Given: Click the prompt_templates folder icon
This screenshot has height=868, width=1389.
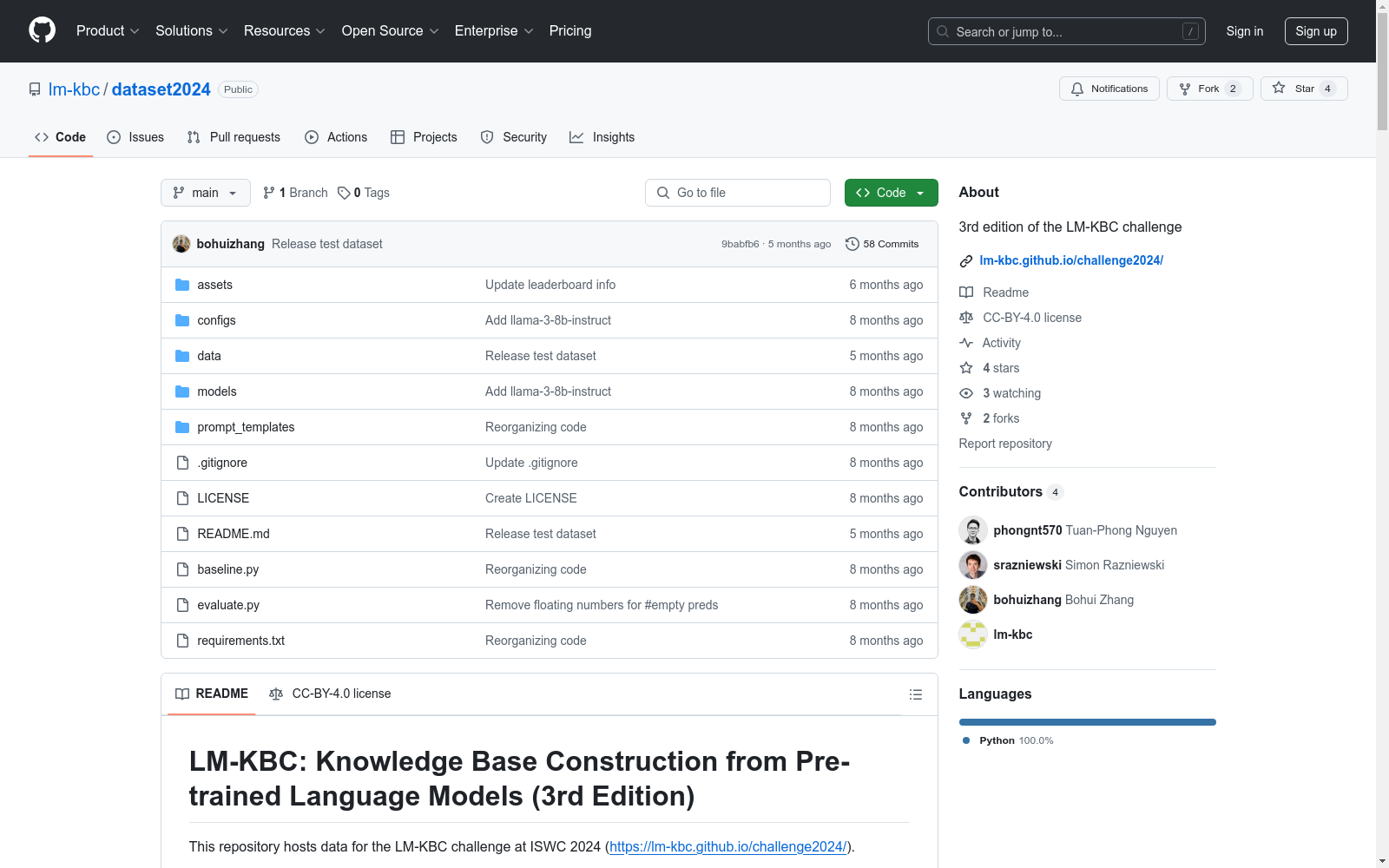Looking at the screenshot, I should coord(182,427).
